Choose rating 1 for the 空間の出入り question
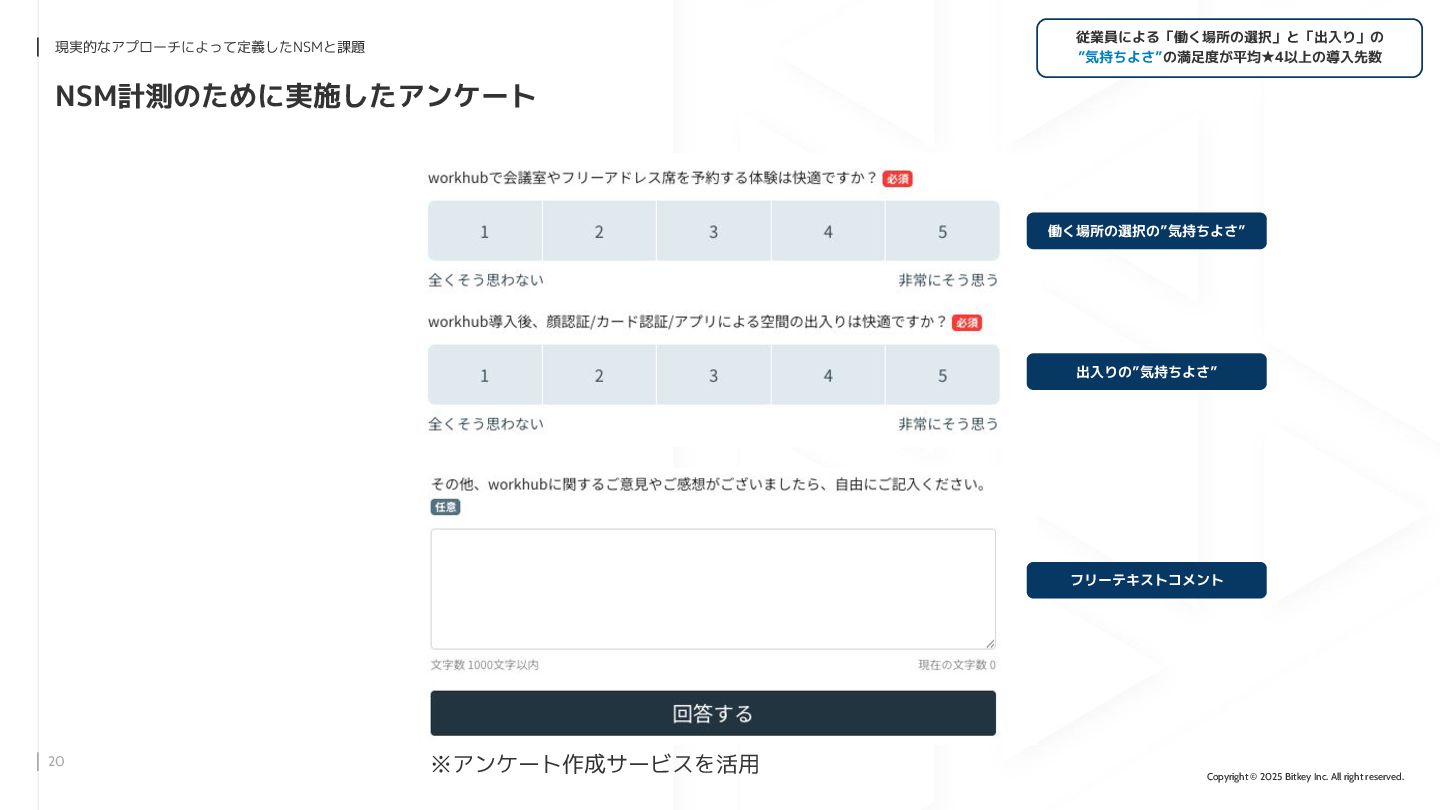Viewport: 1440px width, 810px height. (485, 375)
